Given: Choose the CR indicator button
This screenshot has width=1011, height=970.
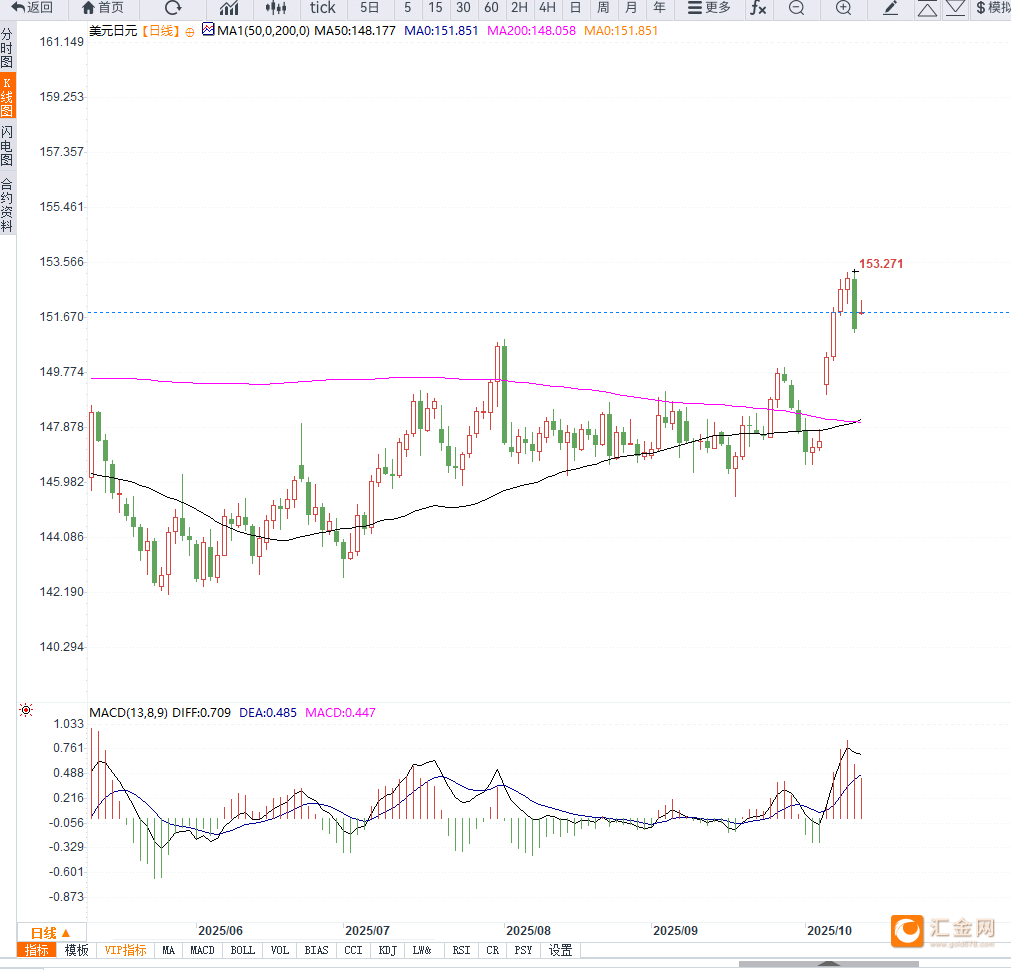Looking at the screenshot, I should (x=493, y=950).
